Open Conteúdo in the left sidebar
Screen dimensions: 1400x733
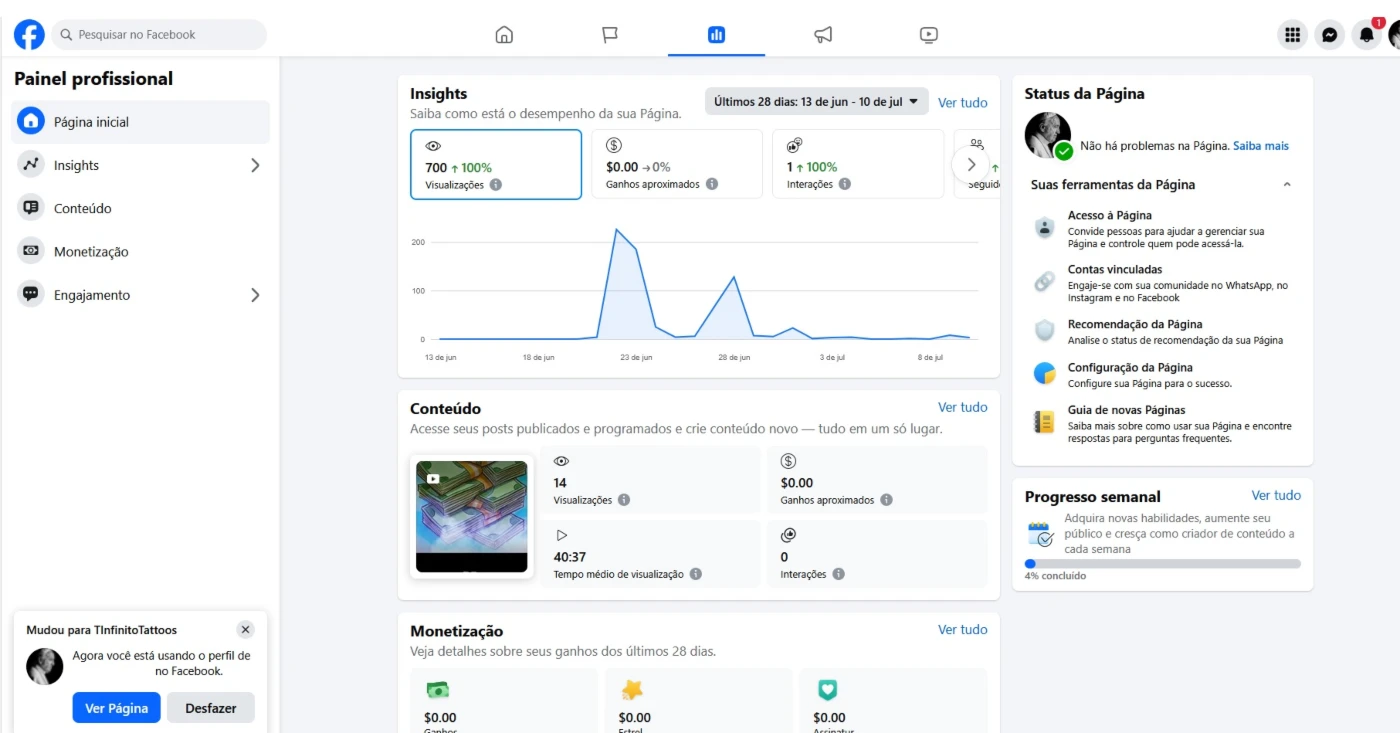141,208
